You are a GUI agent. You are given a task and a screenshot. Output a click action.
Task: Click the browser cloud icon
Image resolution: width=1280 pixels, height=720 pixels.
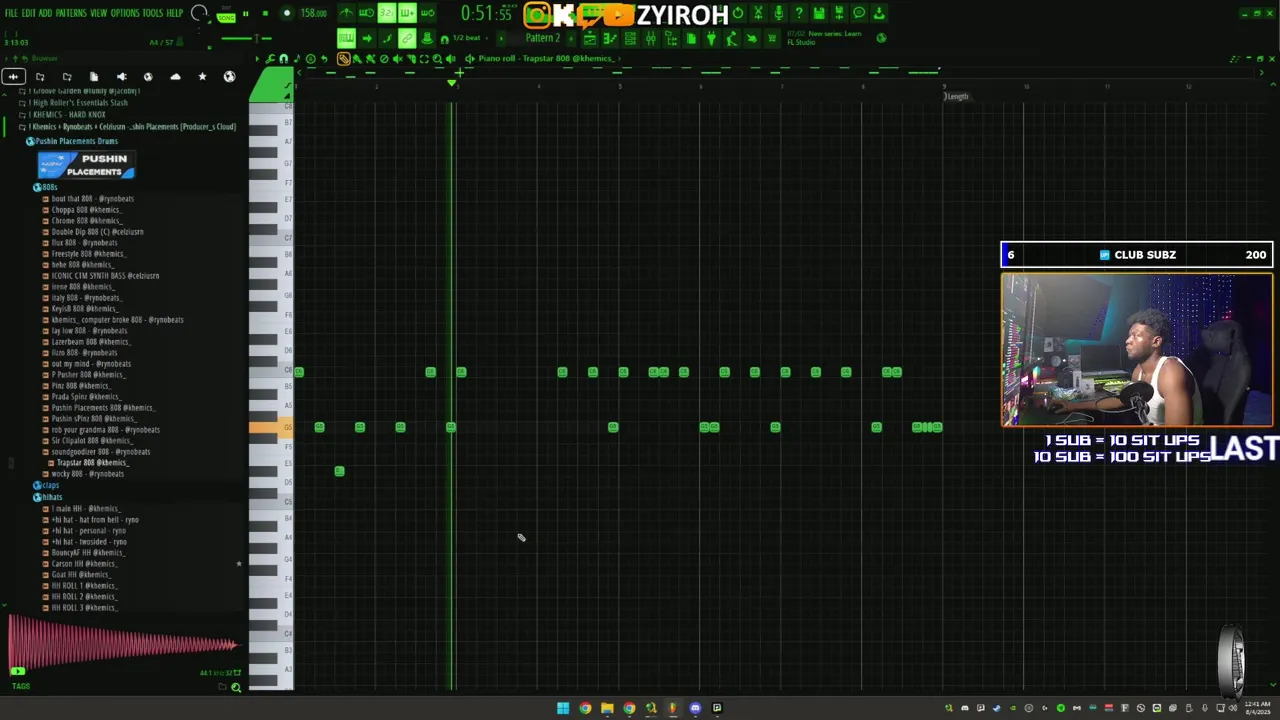click(175, 77)
